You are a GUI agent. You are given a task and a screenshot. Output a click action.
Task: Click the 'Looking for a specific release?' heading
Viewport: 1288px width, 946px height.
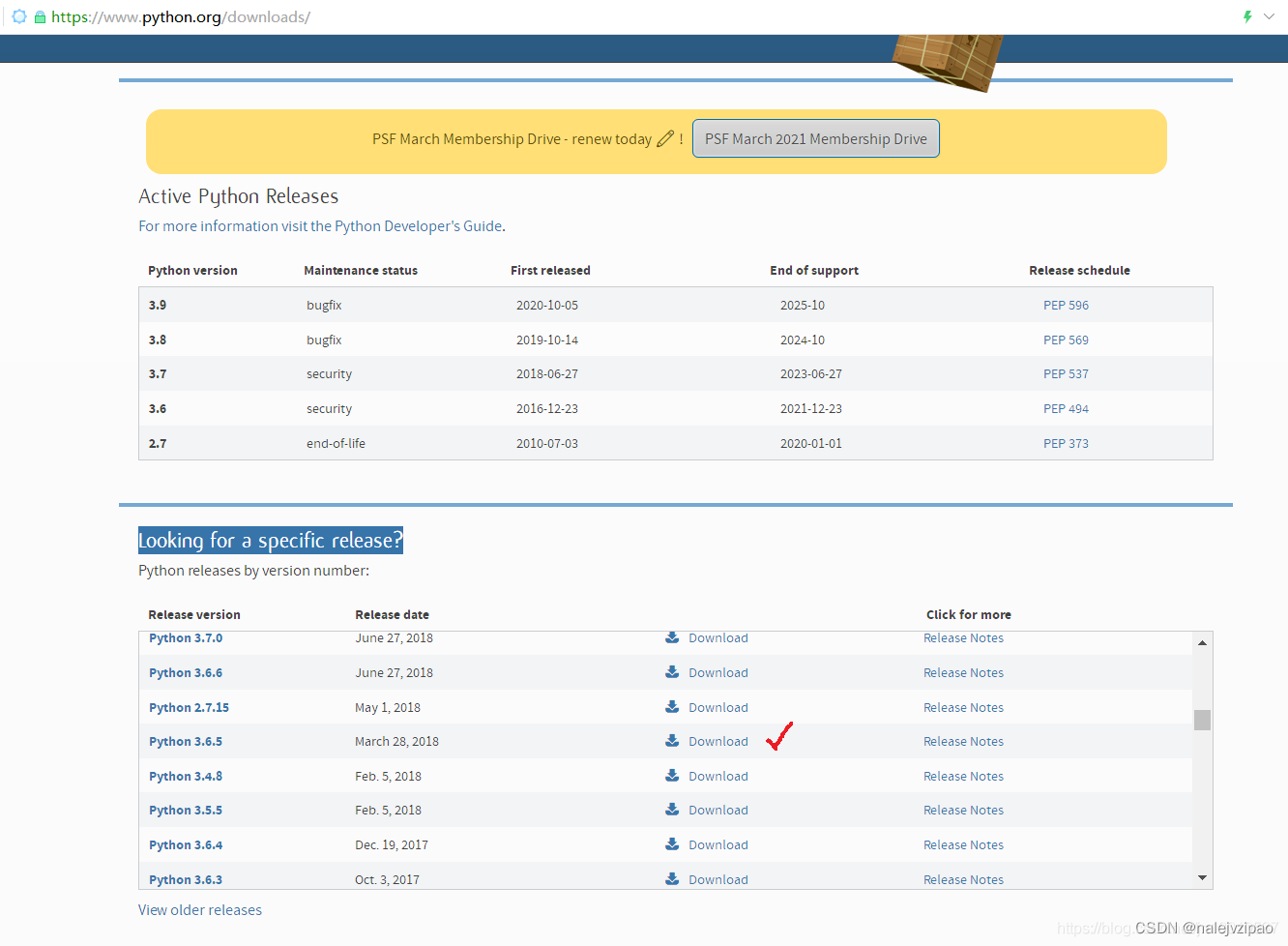pos(271,540)
